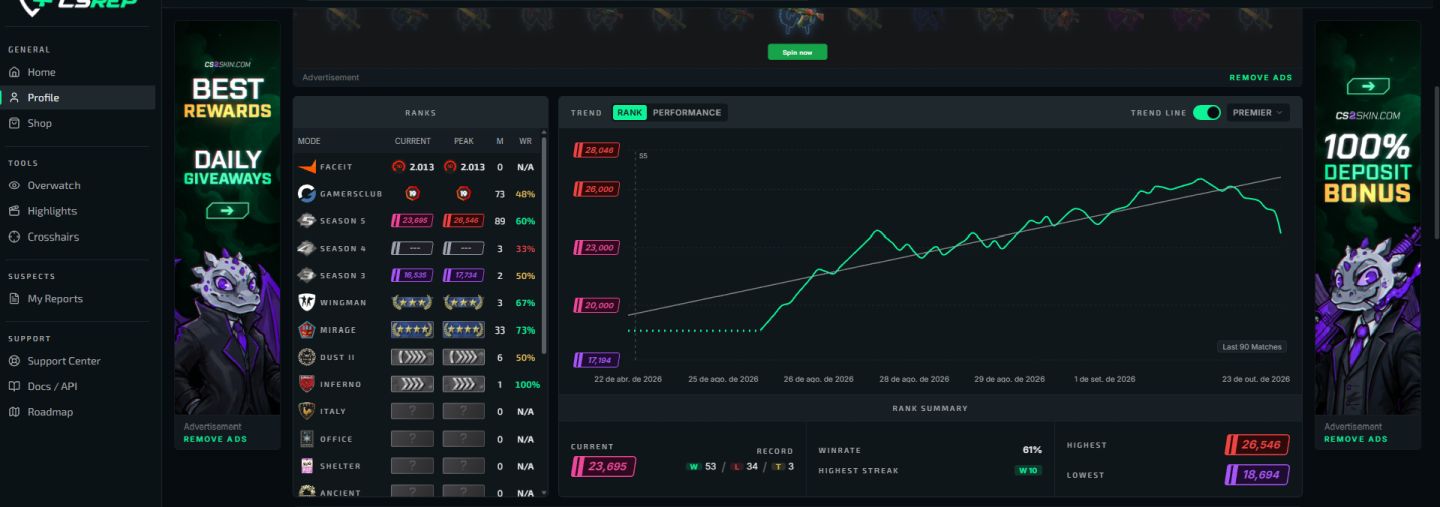
Task: Toggle the TREND LINE switch
Action: pos(1207,113)
